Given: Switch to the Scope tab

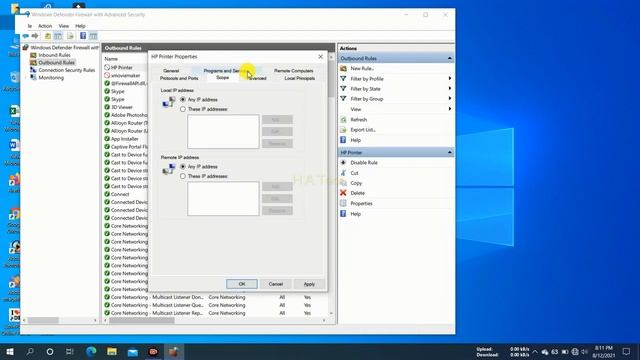Looking at the screenshot, I should pyautogui.click(x=222, y=78).
